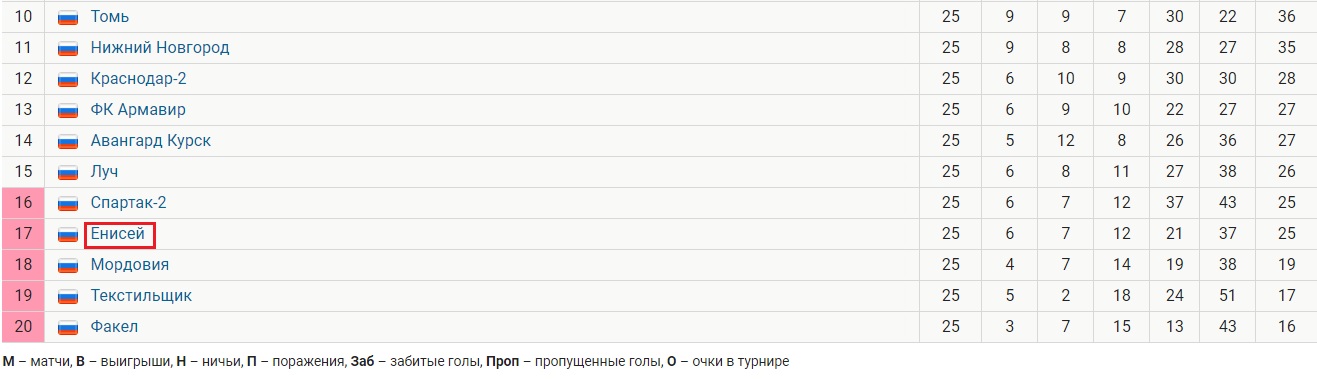Open the Авангард Курск team page

(x=151, y=141)
